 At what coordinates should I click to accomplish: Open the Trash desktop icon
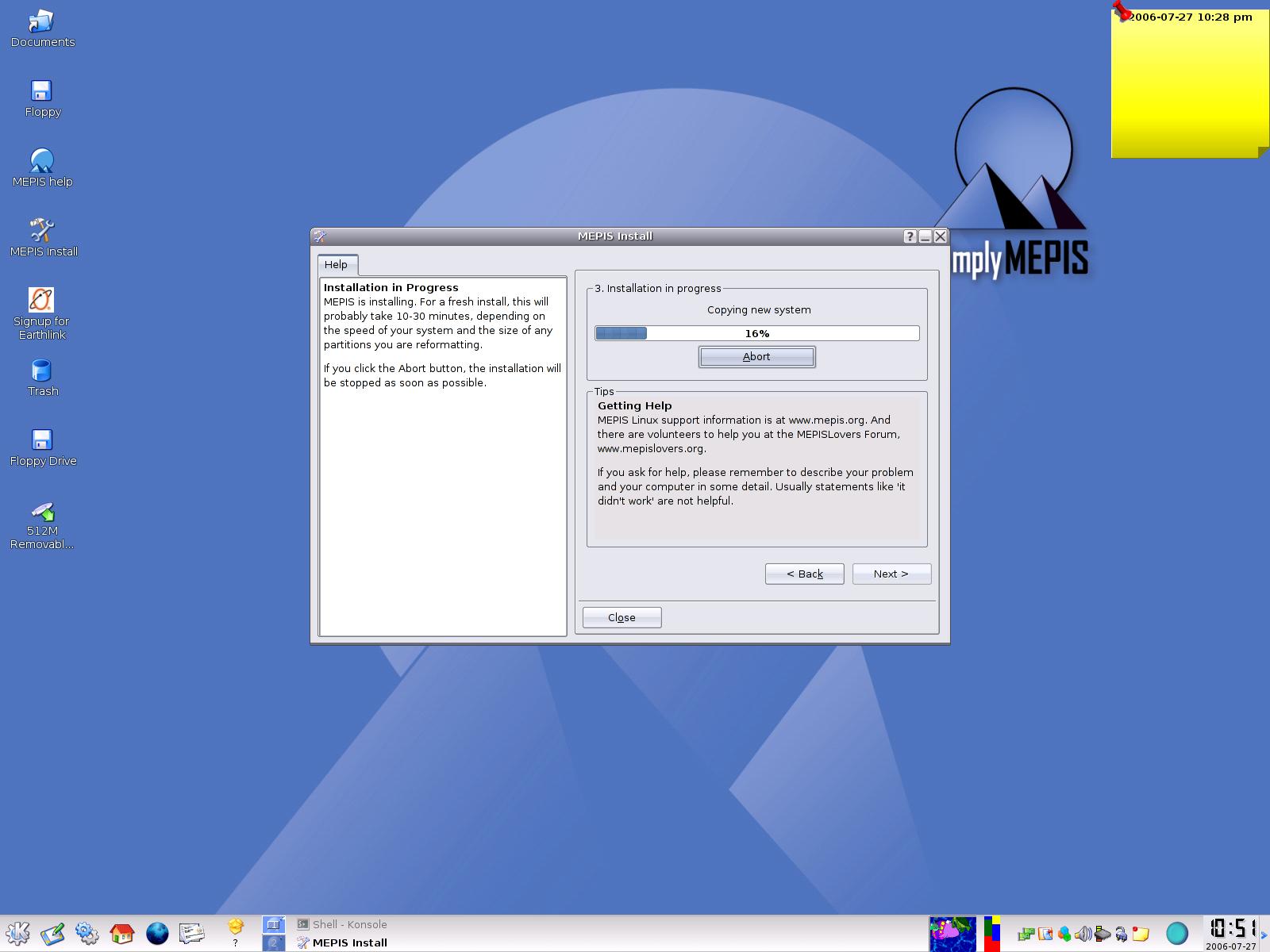[x=42, y=378]
